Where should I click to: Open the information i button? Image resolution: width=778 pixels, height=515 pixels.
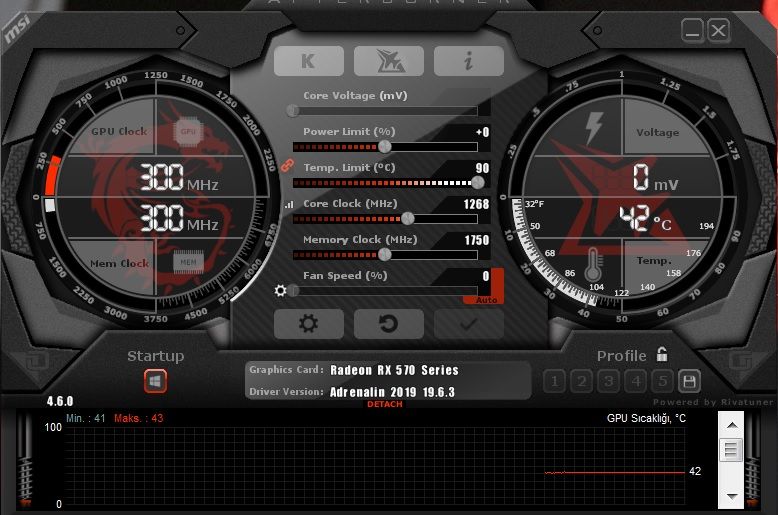469,61
